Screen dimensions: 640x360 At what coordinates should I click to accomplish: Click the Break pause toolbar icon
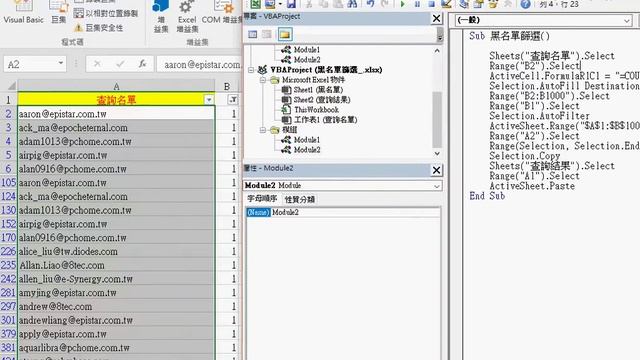(x=417, y=4)
